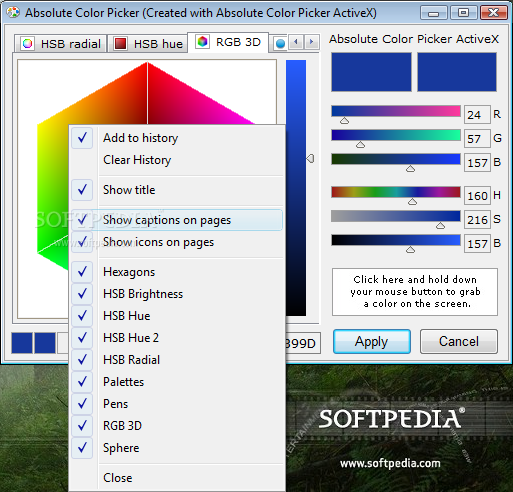Toggle the Pens page option
Viewport: 513px width, 492px height.
pyautogui.click(x=177, y=404)
